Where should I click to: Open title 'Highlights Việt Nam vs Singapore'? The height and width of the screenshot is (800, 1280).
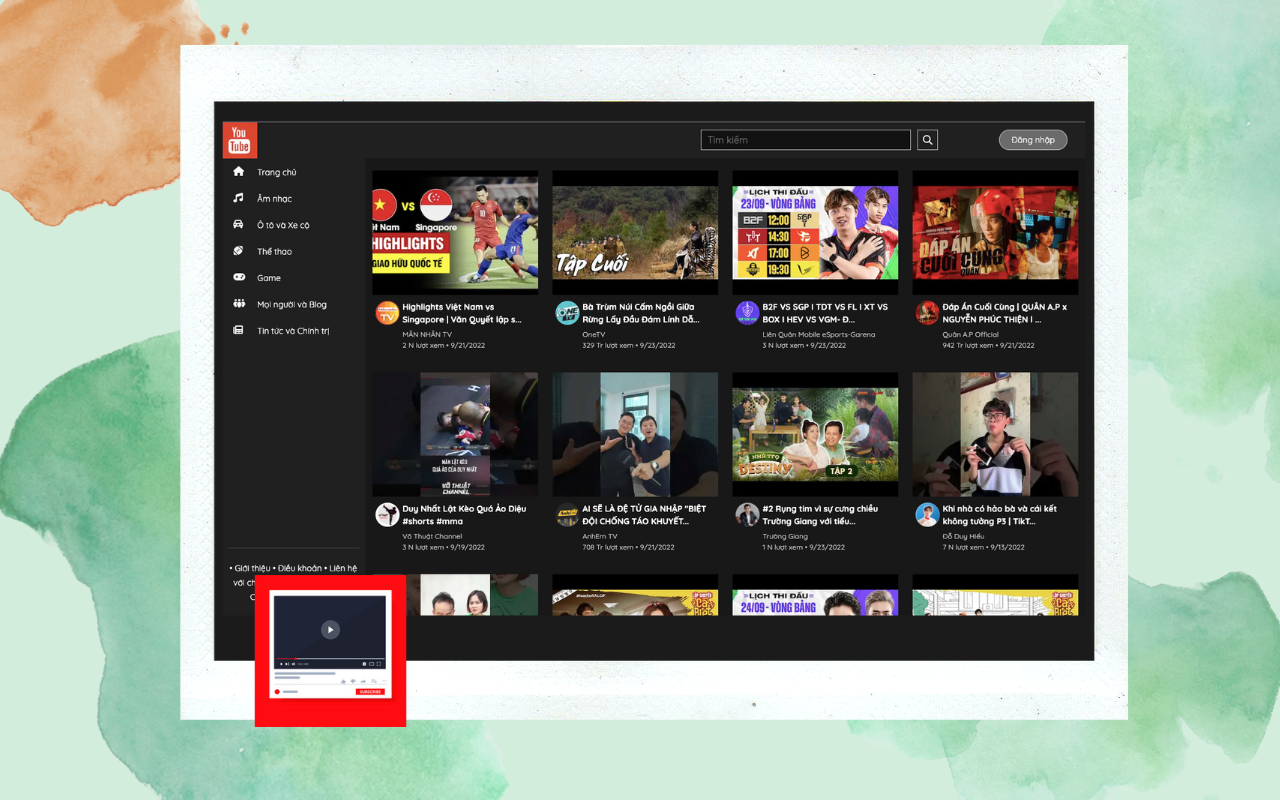click(x=462, y=313)
